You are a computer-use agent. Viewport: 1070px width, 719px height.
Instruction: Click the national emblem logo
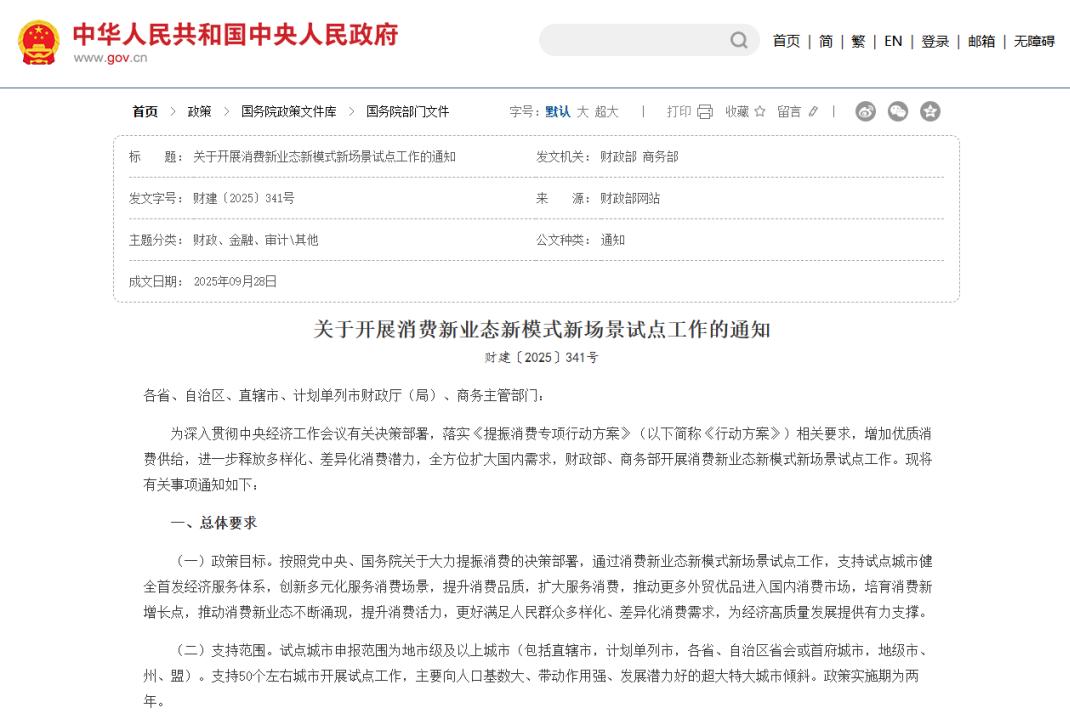(38, 42)
